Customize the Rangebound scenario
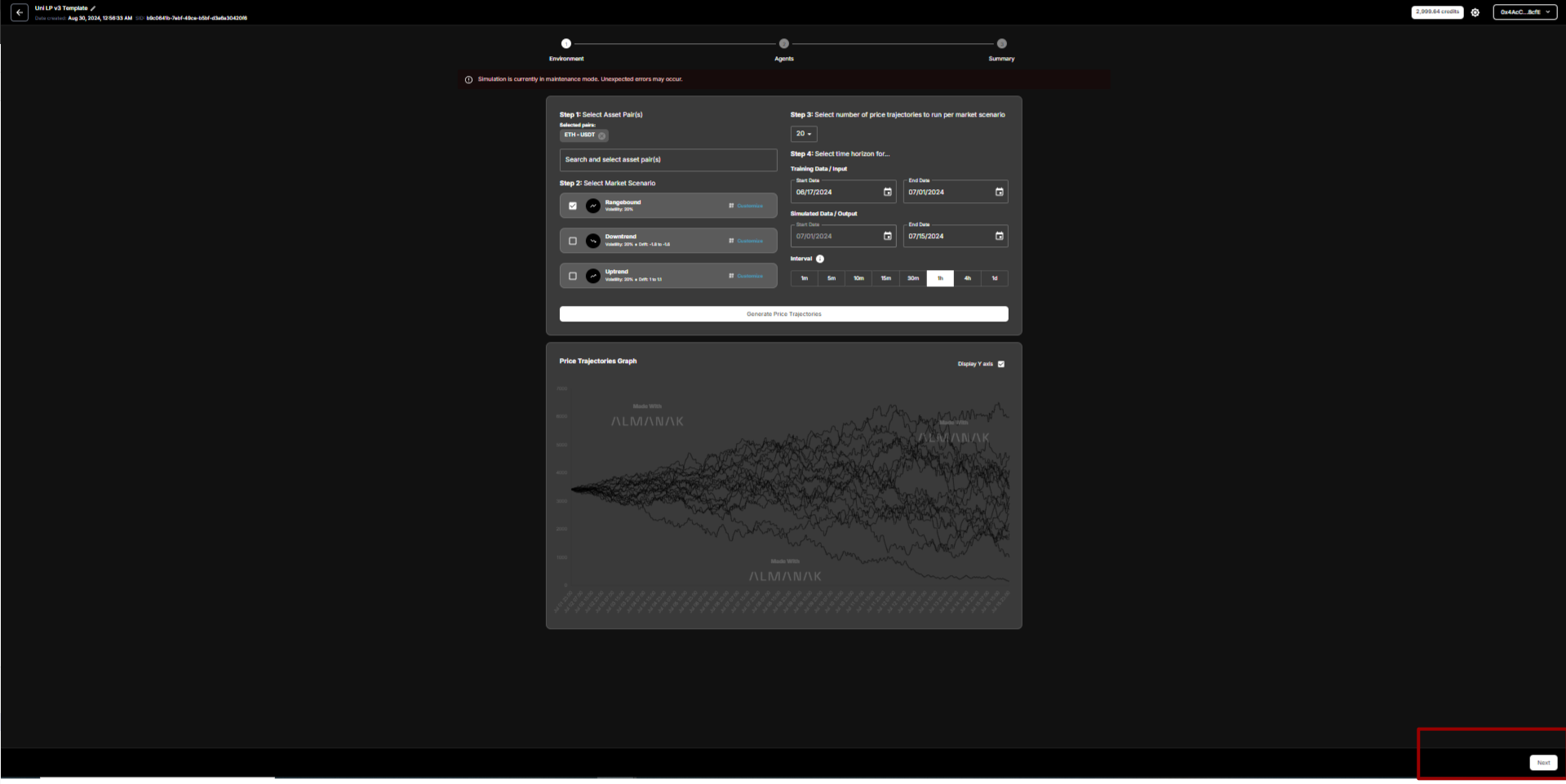This screenshot has width=1566, height=784. tap(747, 206)
